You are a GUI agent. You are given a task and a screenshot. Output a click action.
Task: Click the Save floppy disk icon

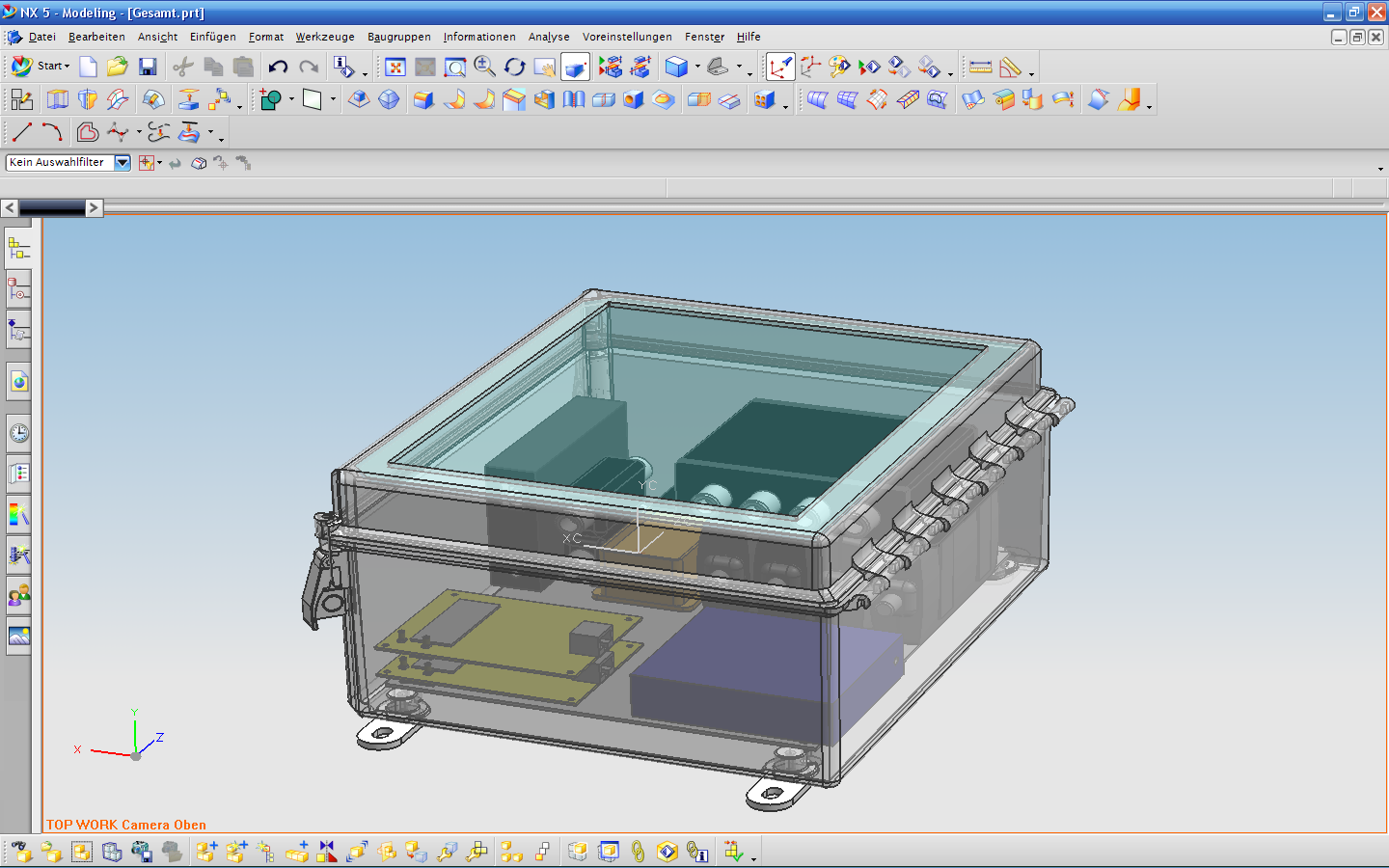coord(148,67)
